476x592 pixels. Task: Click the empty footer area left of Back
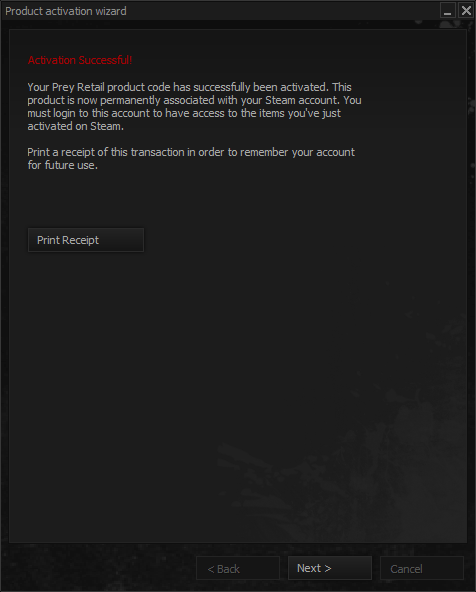pos(98,568)
